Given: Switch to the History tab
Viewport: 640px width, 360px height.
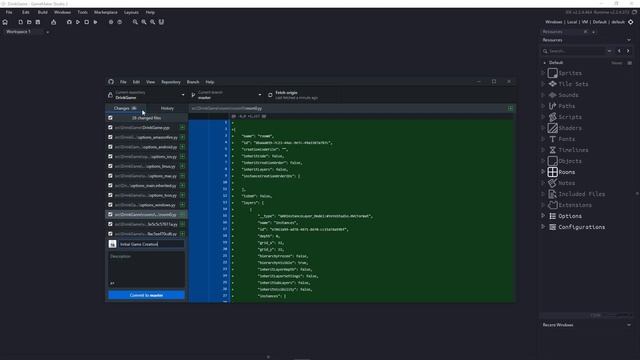Looking at the screenshot, I should coord(167,108).
